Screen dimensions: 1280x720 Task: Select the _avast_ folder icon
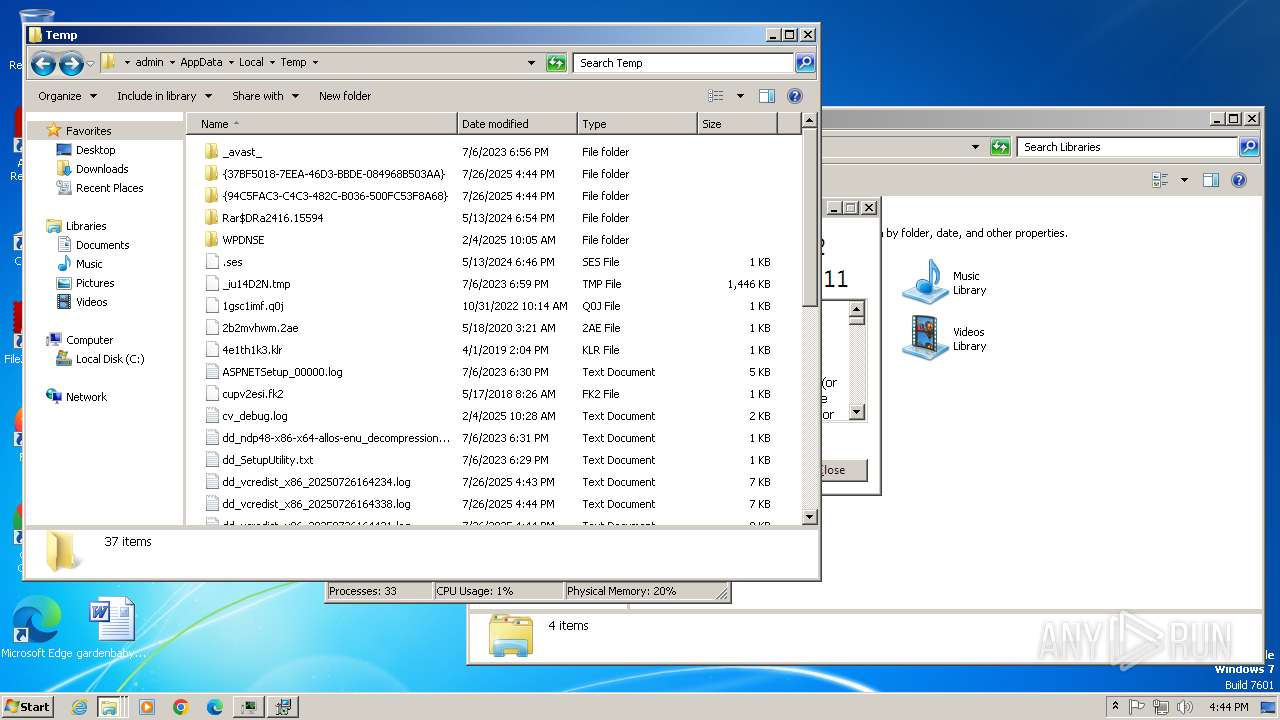point(211,152)
